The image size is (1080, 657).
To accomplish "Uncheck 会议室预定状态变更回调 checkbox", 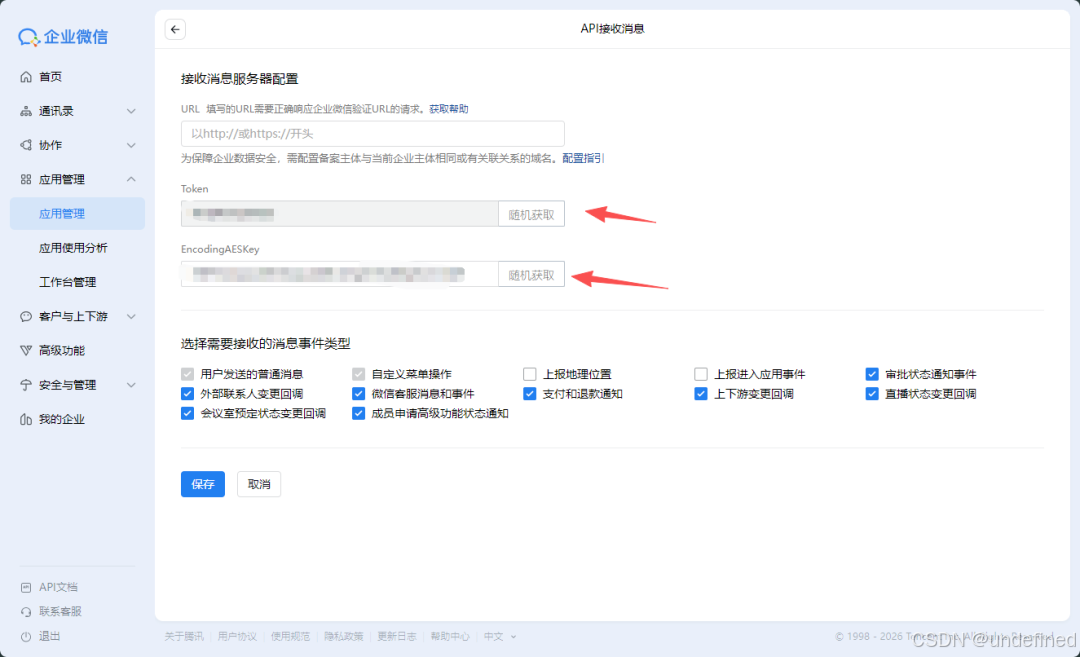I will (187, 413).
